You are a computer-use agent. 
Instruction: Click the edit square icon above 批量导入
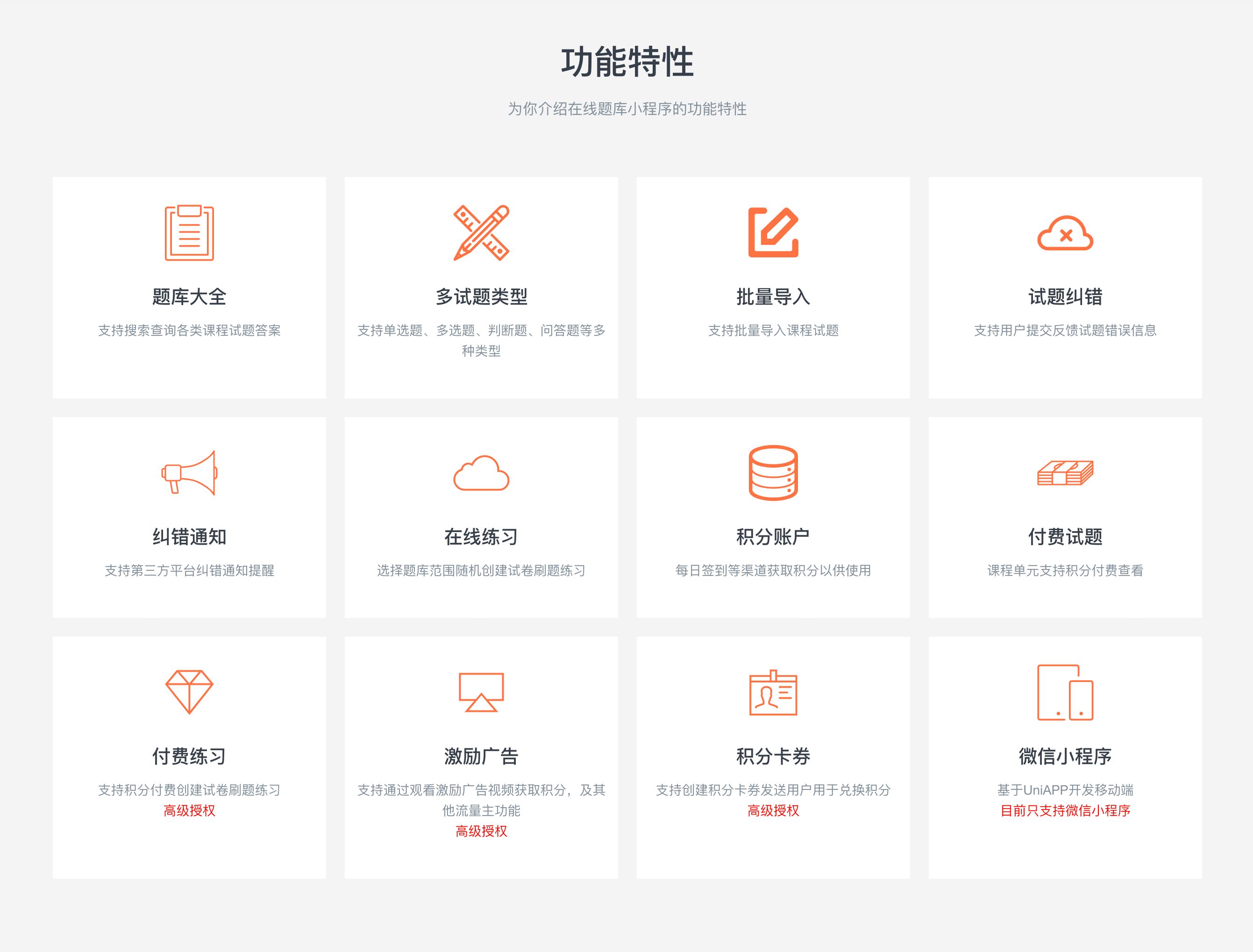point(773,232)
